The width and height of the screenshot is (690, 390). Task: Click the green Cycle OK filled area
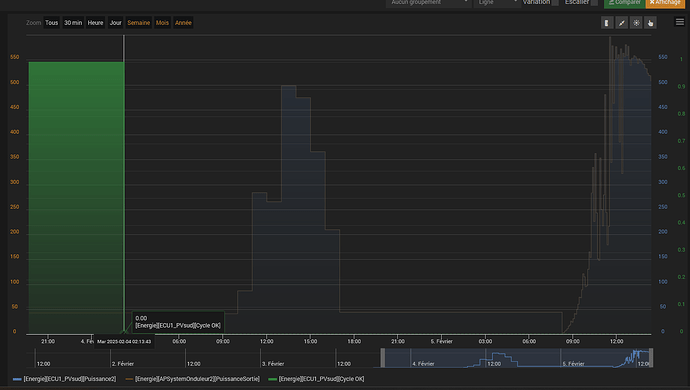pyautogui.click(x=76, y=198)
